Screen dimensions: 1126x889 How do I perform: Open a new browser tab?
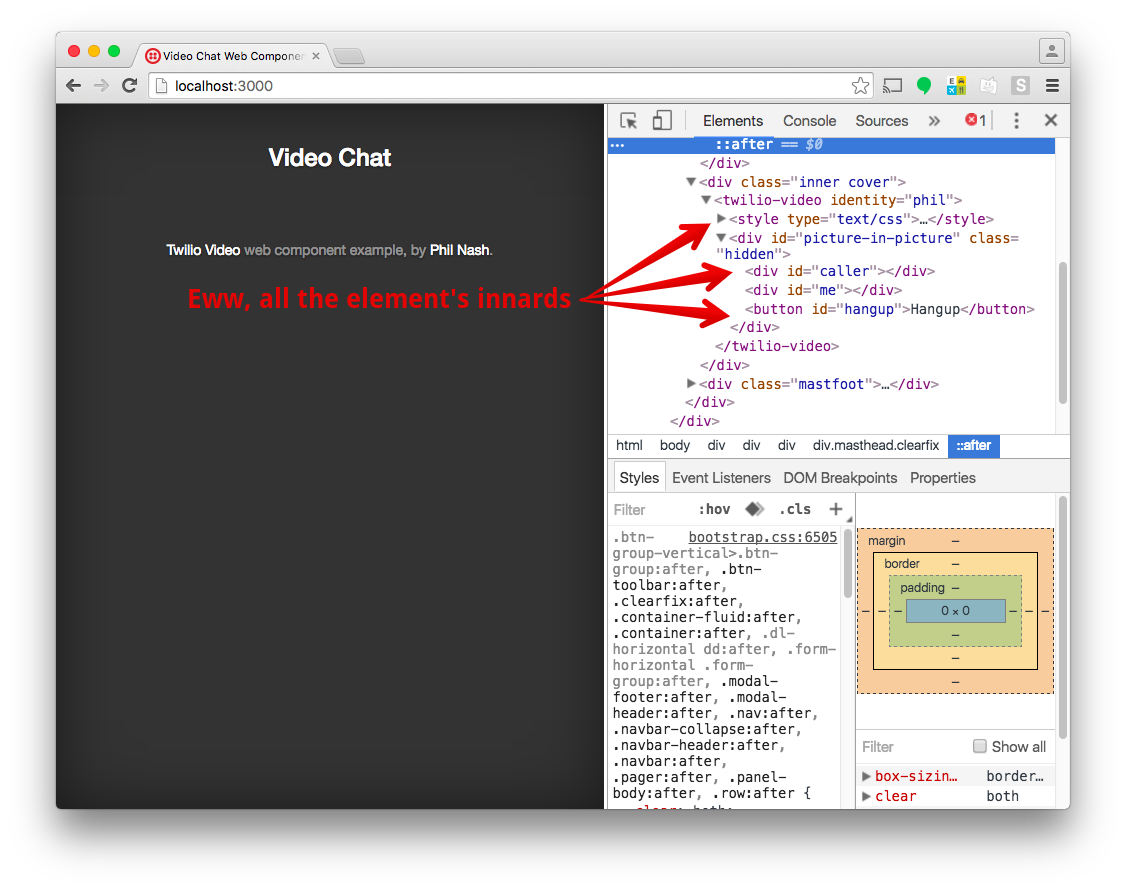point(350,56)
